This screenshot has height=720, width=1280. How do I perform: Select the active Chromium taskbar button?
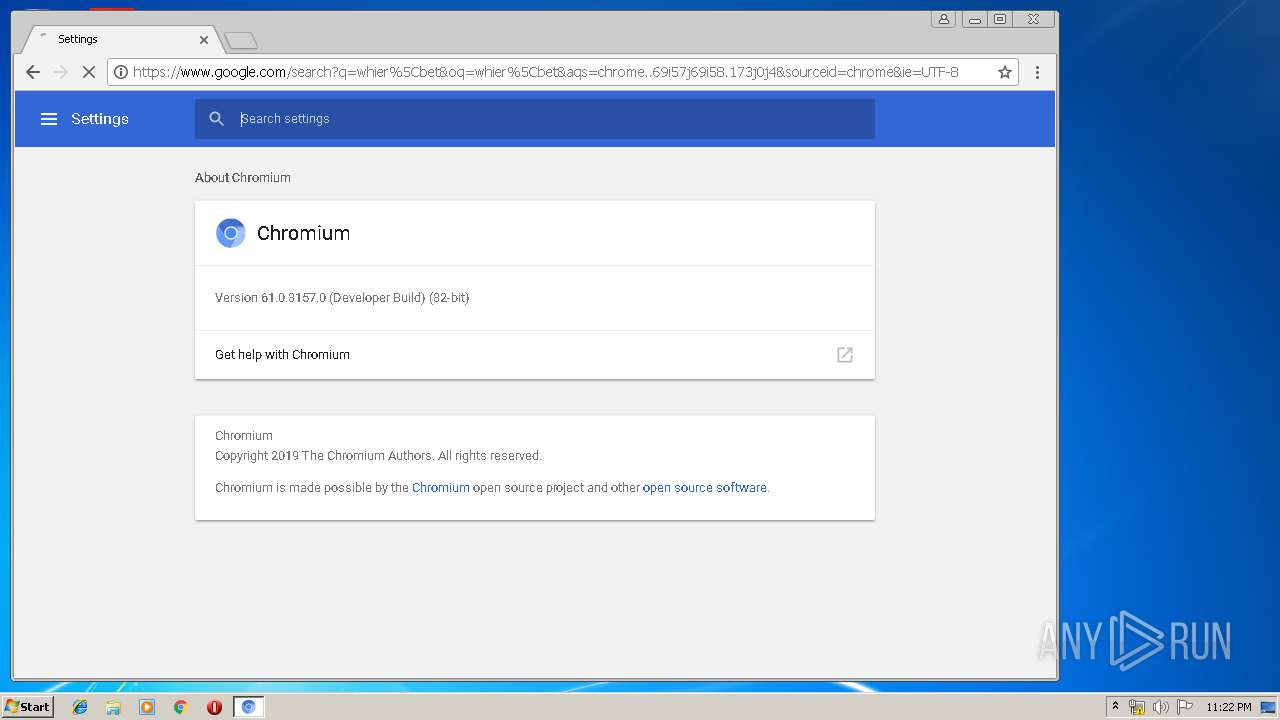(248, 707)
